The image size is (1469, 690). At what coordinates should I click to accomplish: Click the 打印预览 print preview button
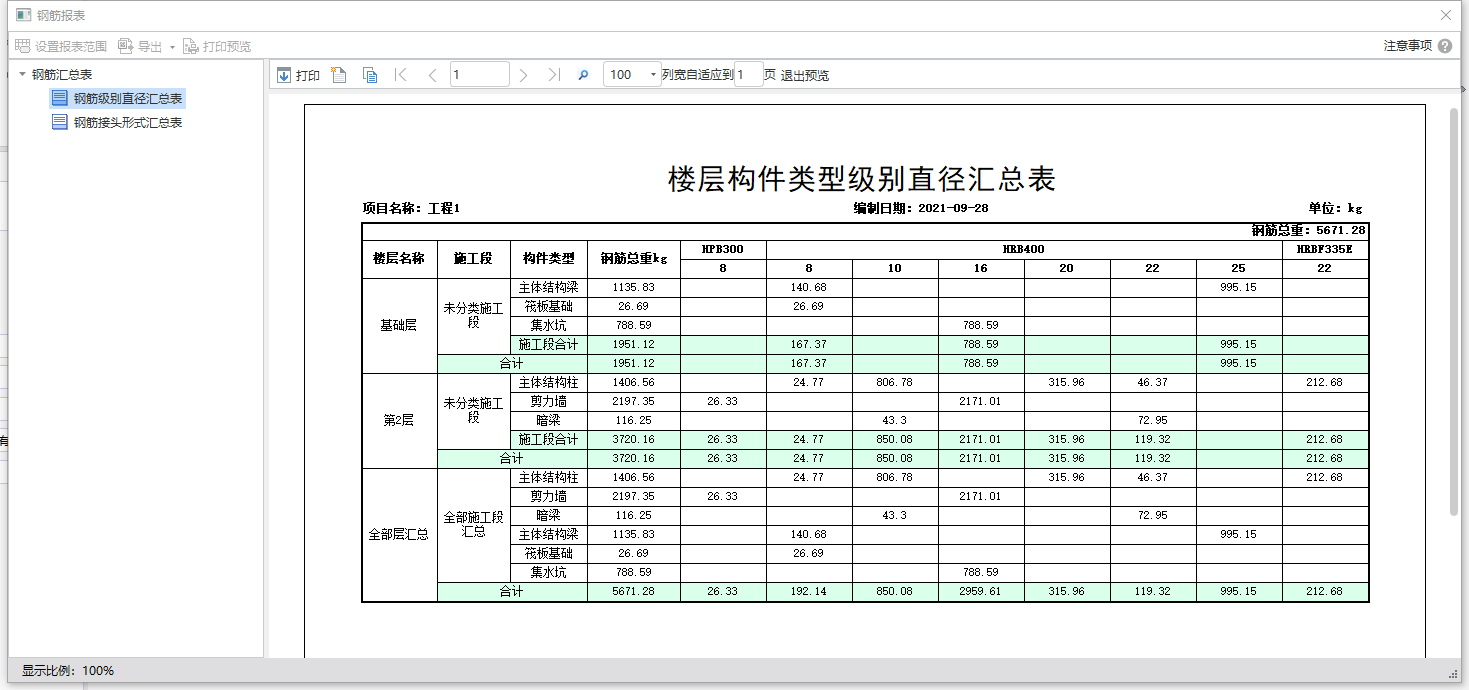(217, 46)
